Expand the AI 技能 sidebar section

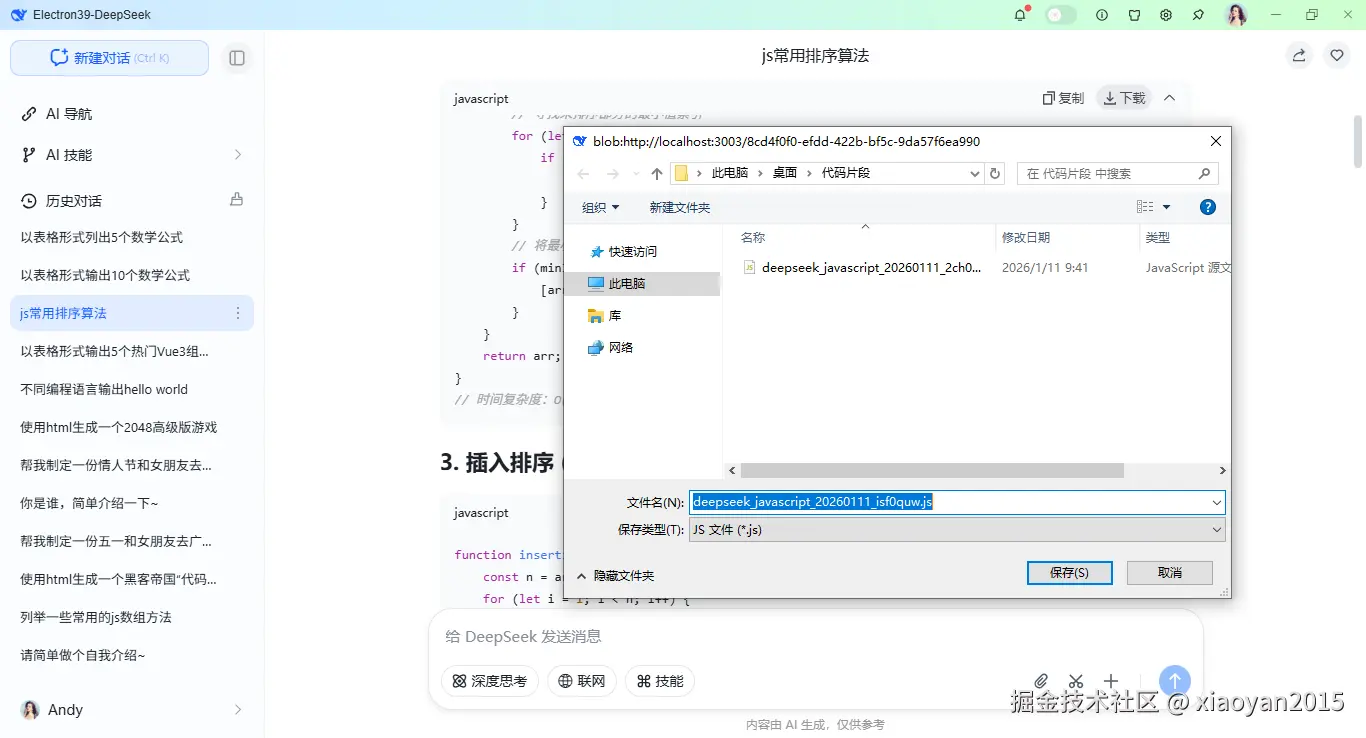[237, 155]
